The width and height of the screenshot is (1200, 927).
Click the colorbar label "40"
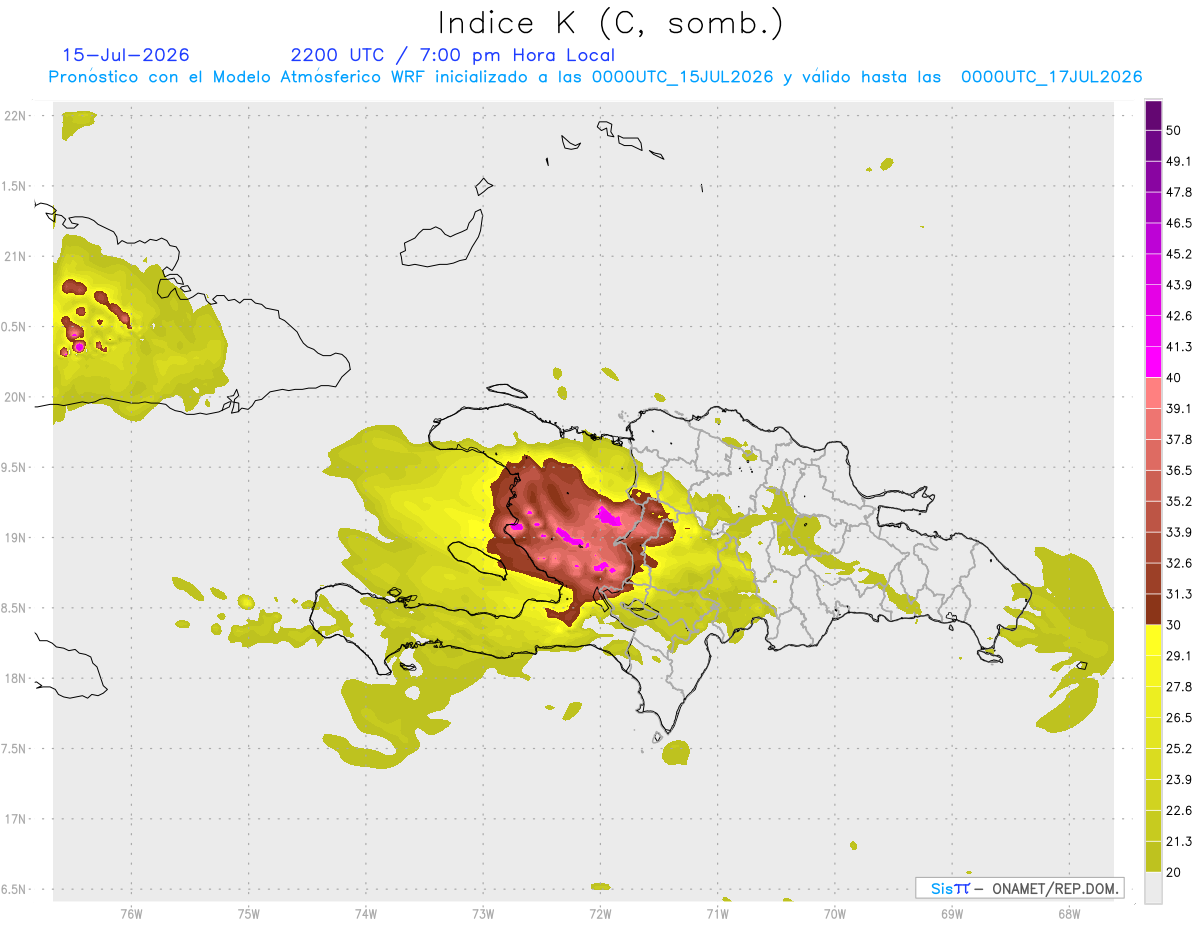click(1175, 378)
